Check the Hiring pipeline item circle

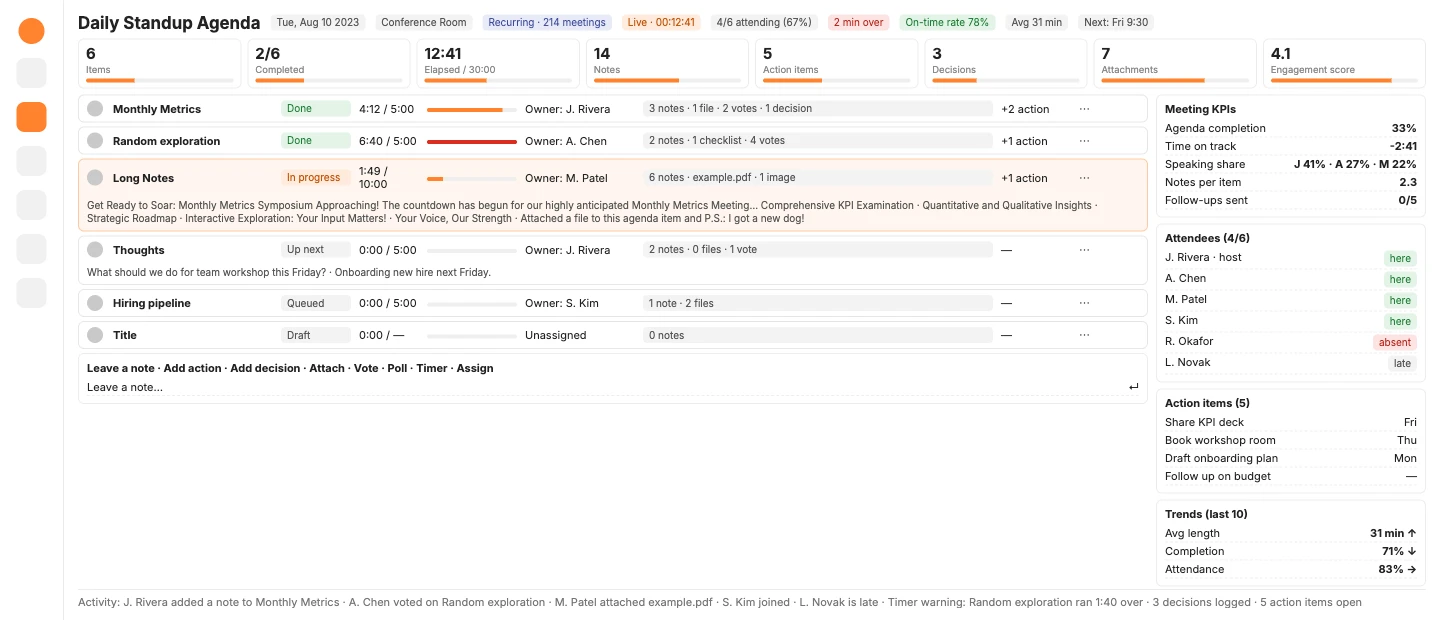(95, 303)
